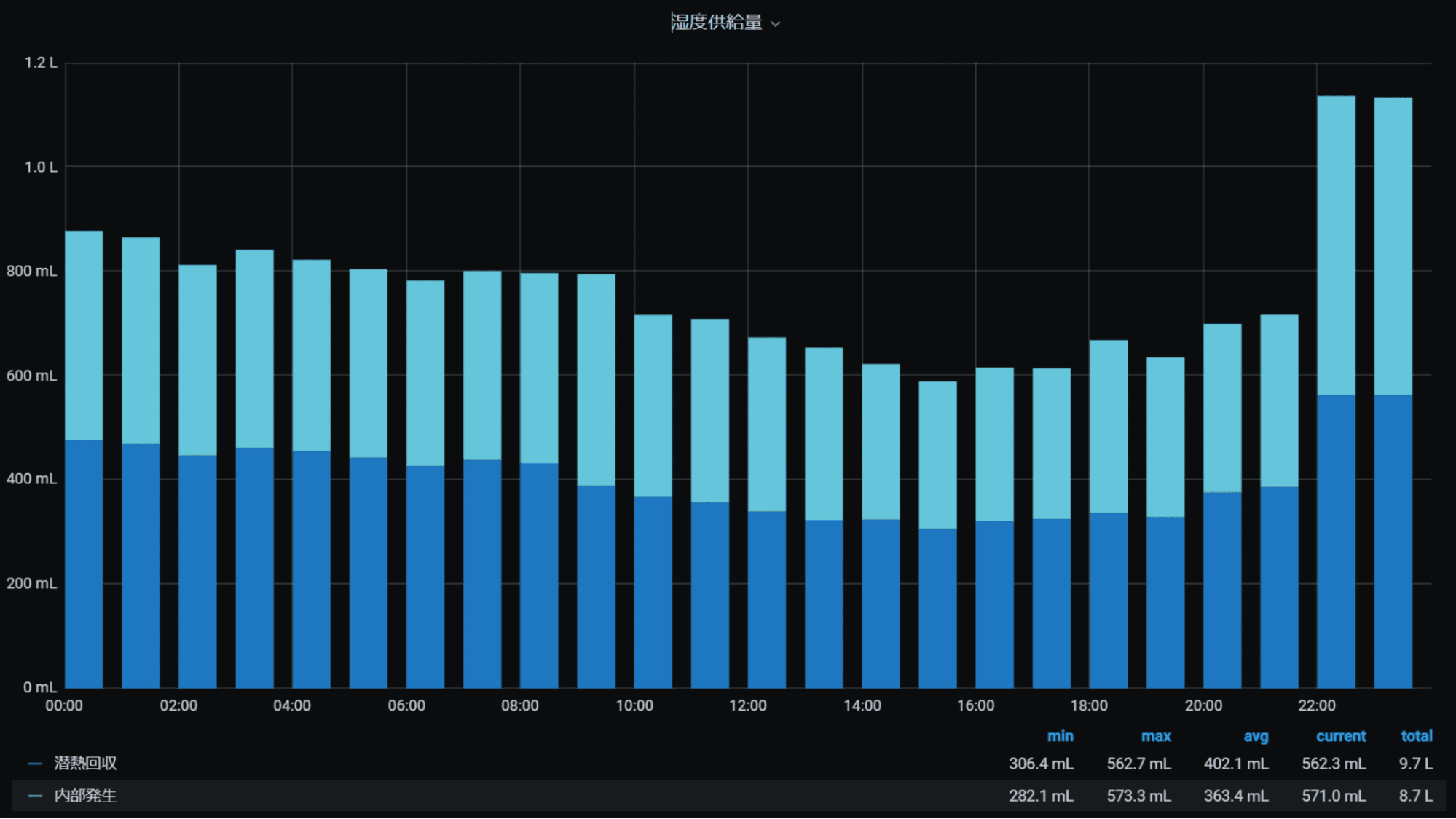Toggle the 潜熱回収 series in the legend

(85, 763)
